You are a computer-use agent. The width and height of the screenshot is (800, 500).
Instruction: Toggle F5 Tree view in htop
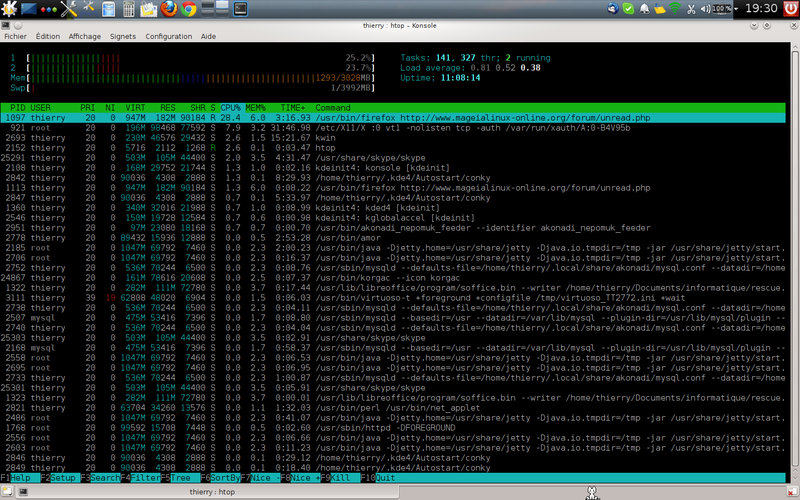[180, 478]
